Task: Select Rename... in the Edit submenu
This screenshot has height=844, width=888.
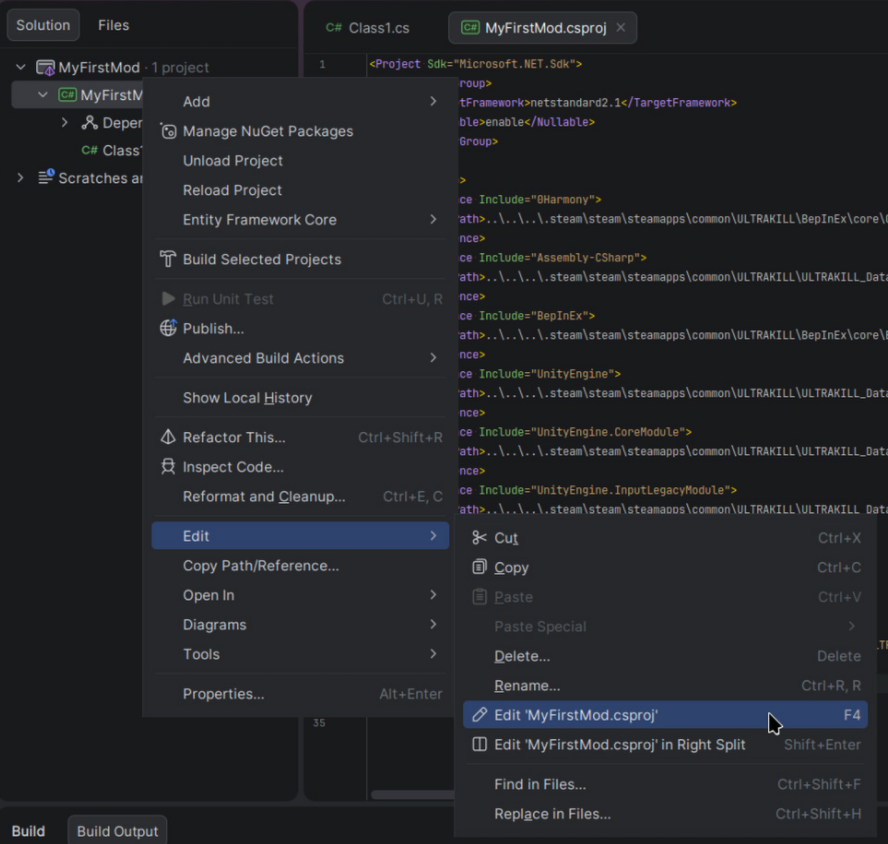Action: click(x=527, y=686)
